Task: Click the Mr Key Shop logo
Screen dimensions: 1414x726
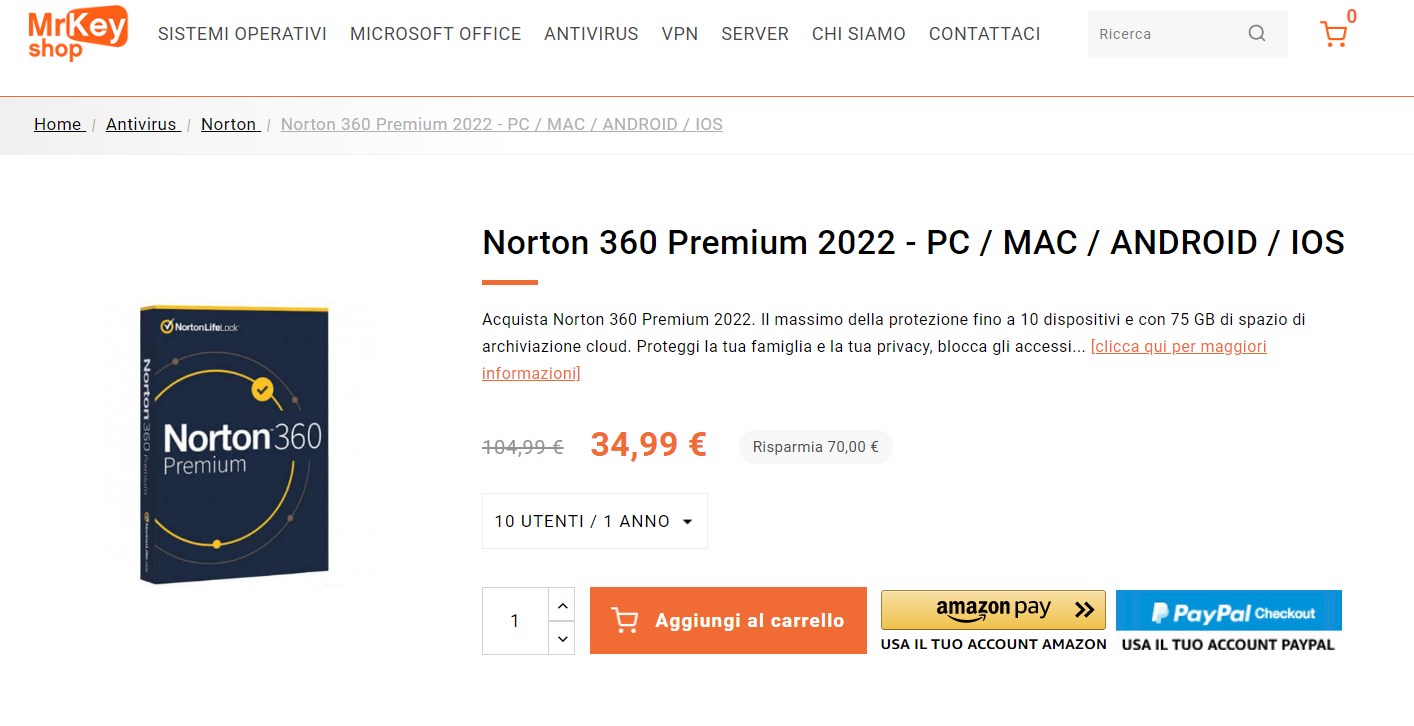Action: 76,31
